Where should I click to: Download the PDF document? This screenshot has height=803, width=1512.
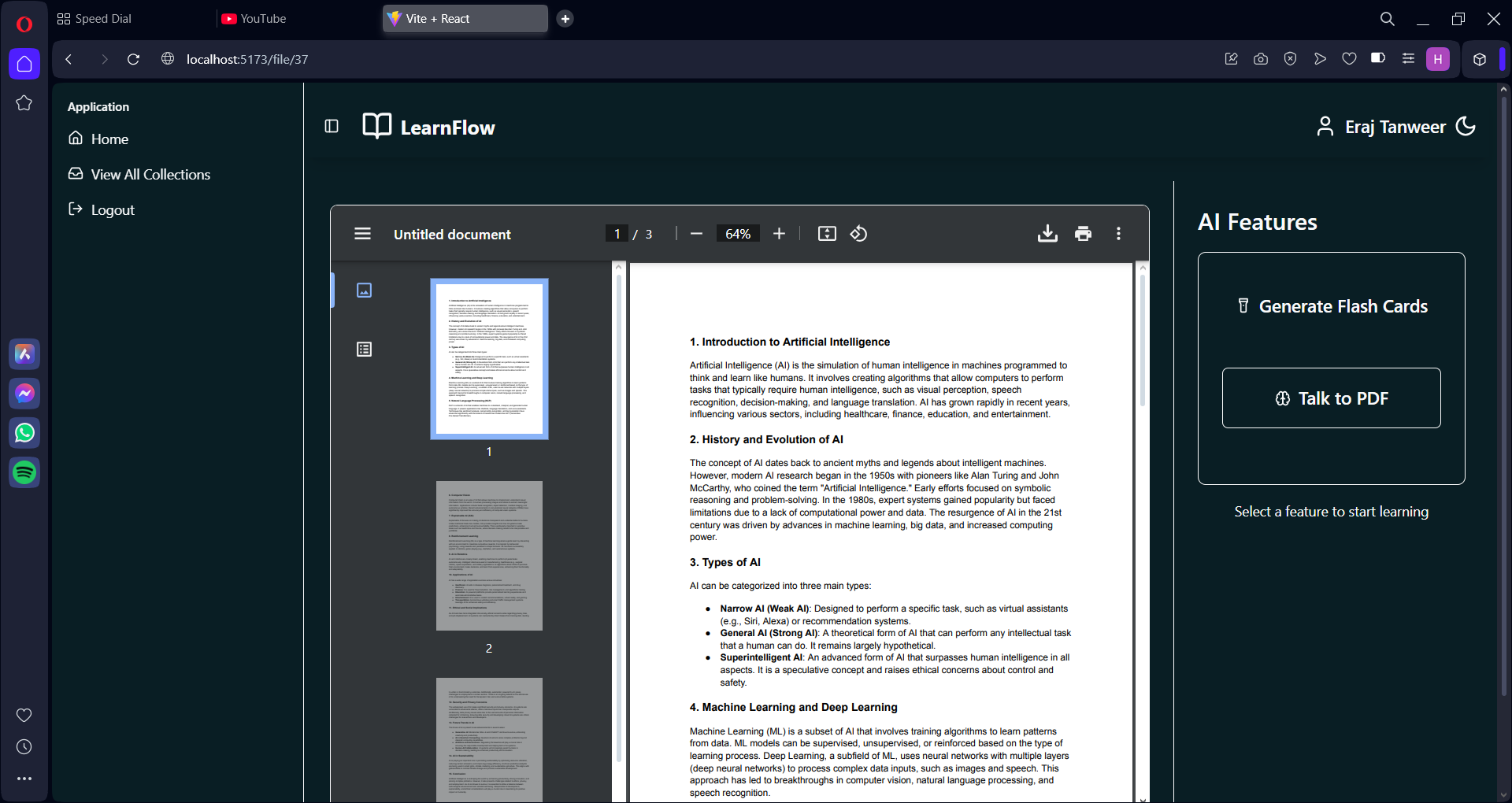pyautogui.click(x=1047, y=234)
